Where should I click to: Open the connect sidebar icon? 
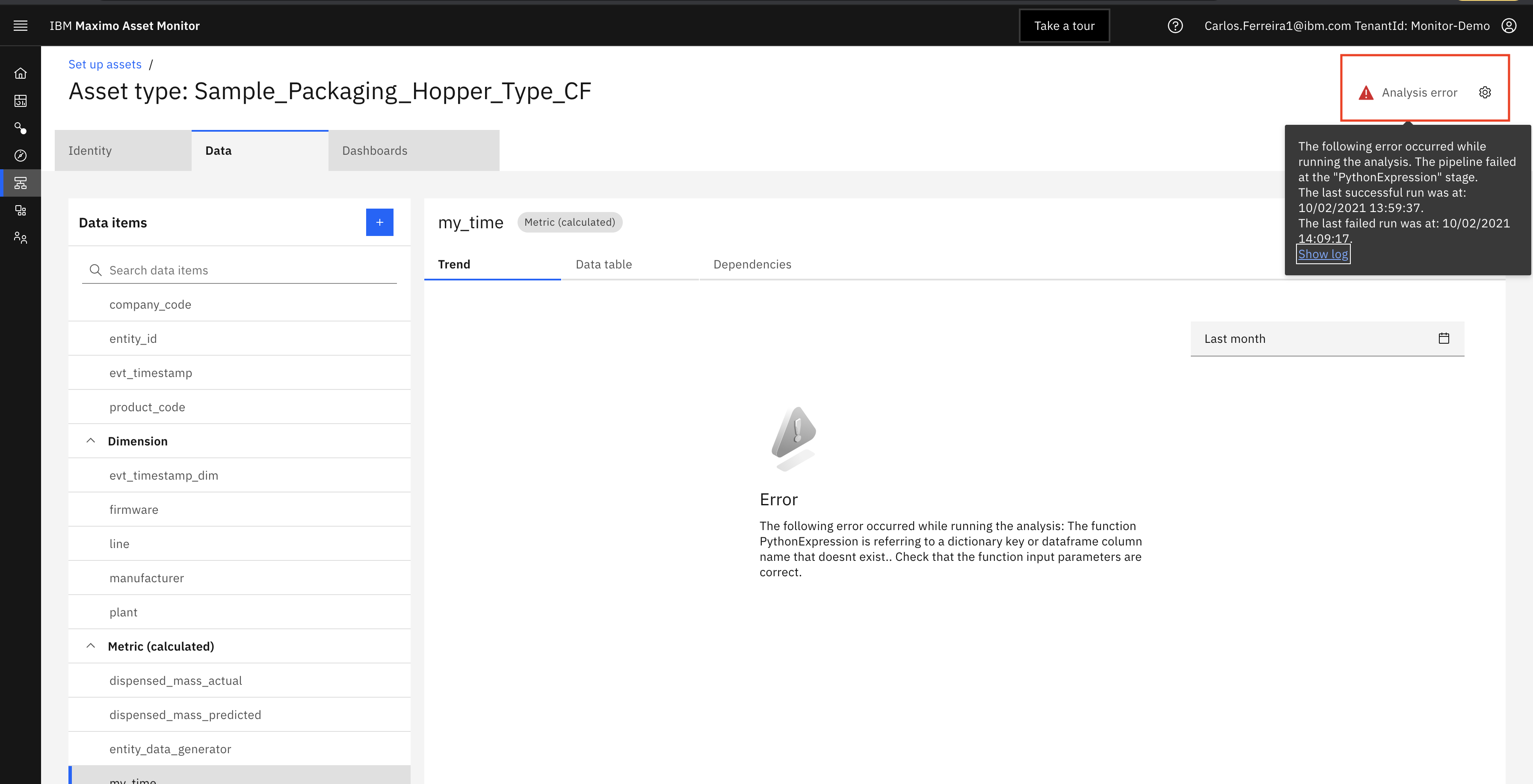click(x=20, y=128)
